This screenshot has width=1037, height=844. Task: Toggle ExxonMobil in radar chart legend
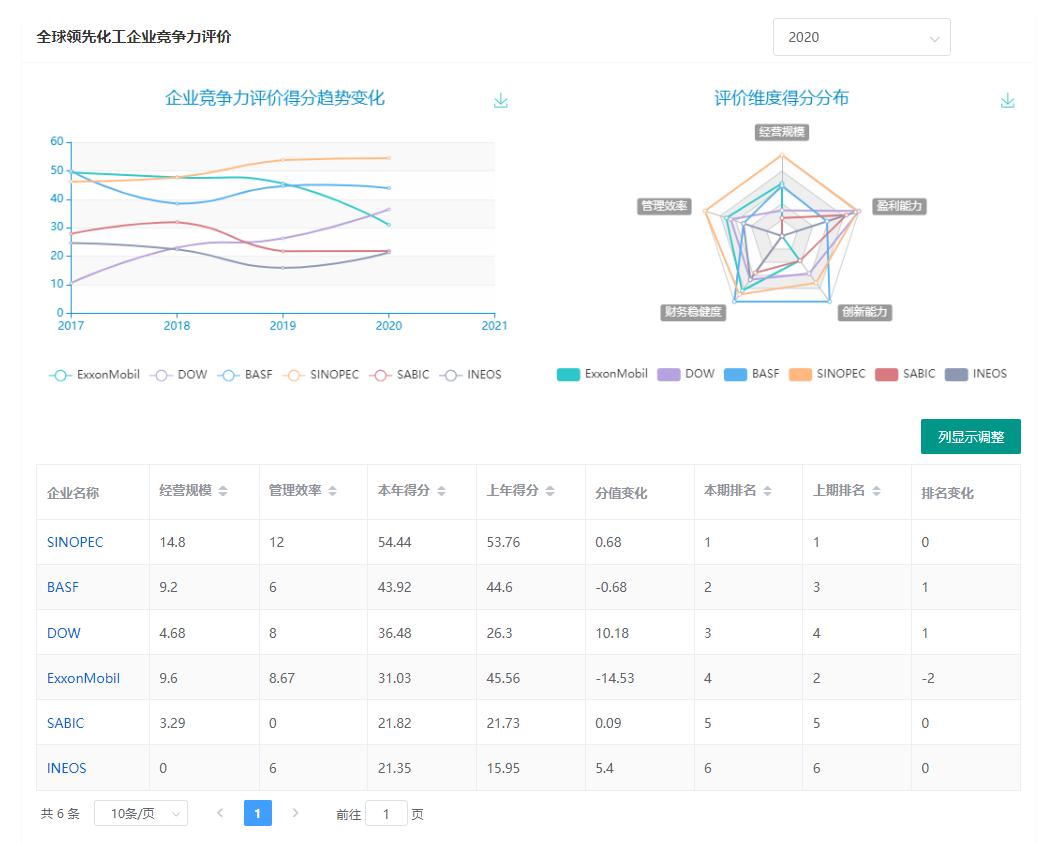602,374
